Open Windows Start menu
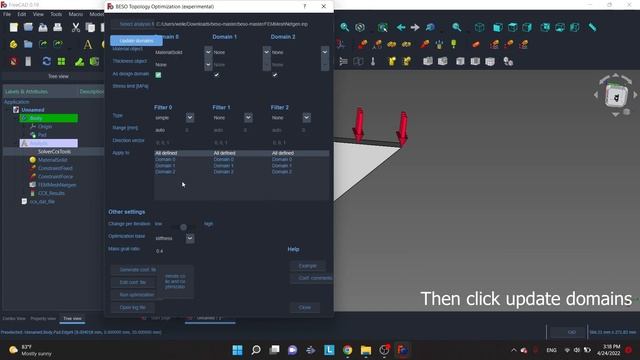 pos(237,350)
